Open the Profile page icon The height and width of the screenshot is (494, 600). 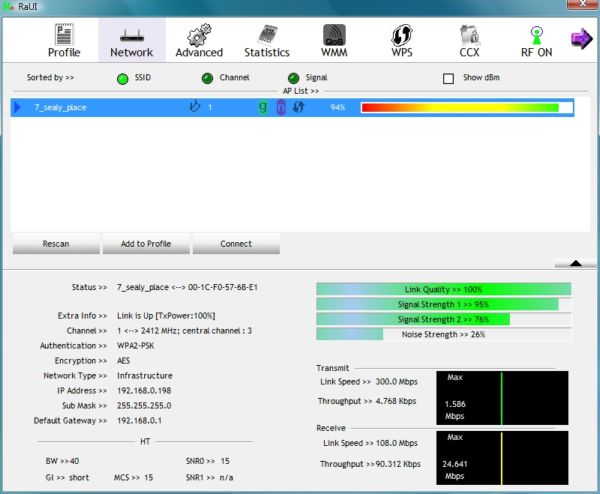[x=64, y=34]
